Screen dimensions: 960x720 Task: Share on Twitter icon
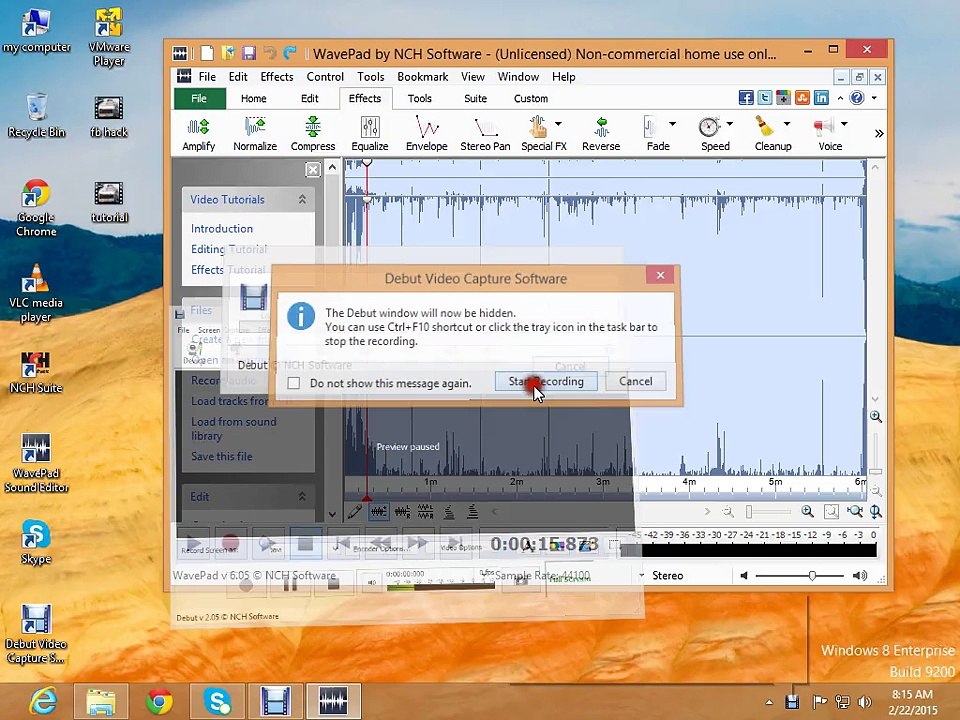tap(765, 98)
